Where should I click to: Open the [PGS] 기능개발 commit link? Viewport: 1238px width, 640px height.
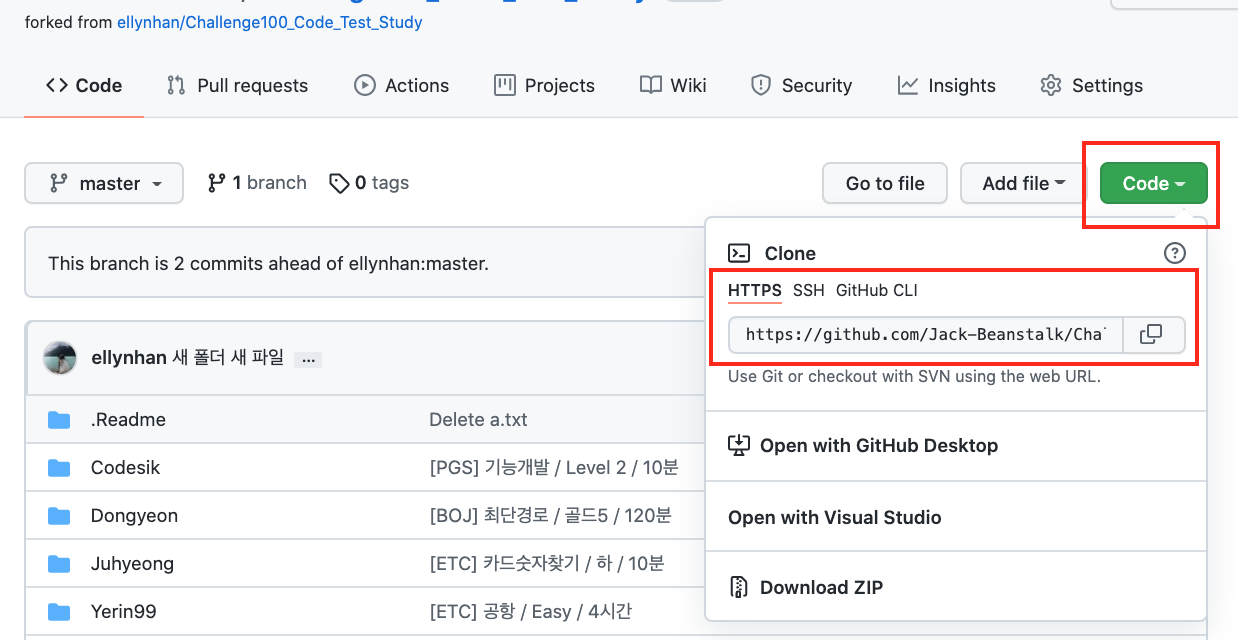(x=554, y=468)
